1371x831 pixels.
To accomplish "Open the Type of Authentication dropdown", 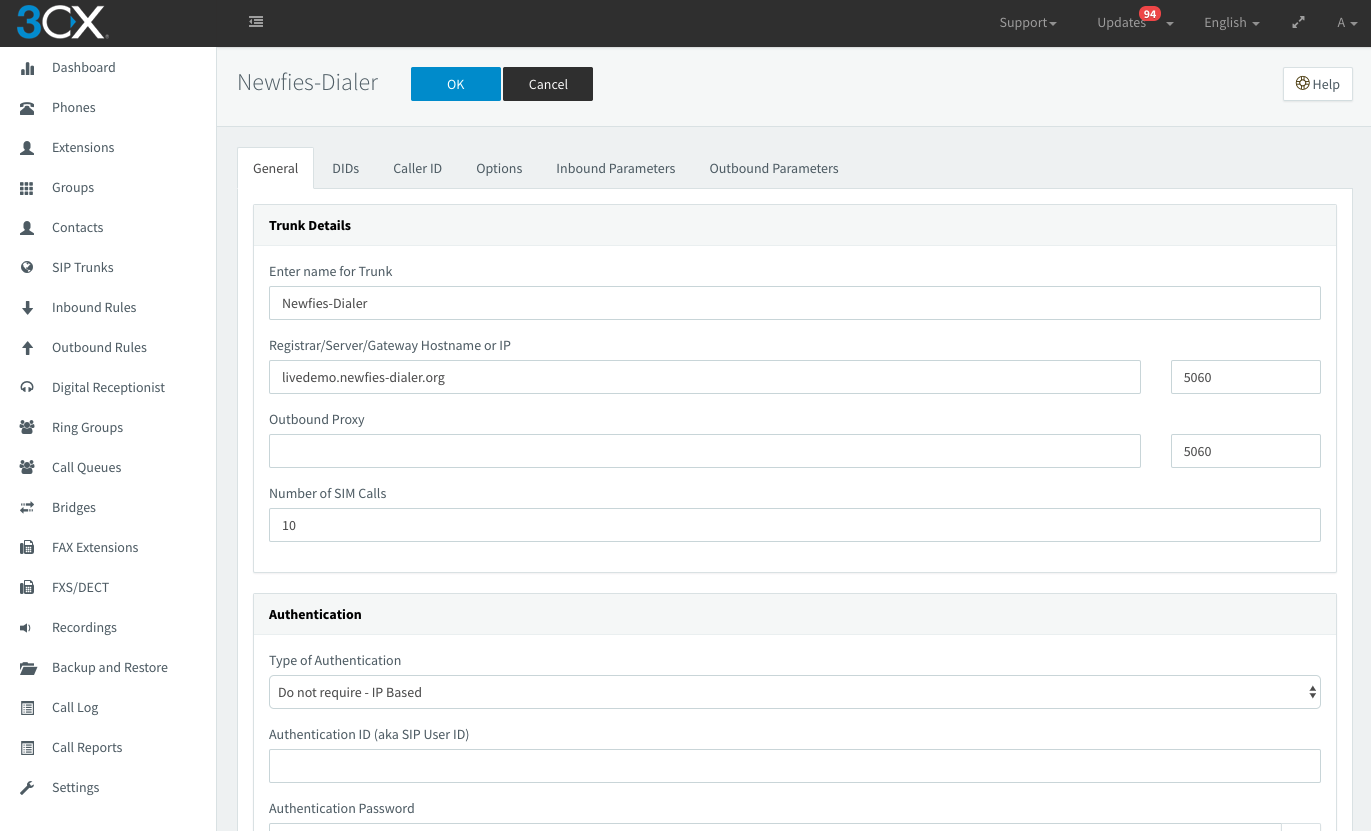I will pos(794,692).
